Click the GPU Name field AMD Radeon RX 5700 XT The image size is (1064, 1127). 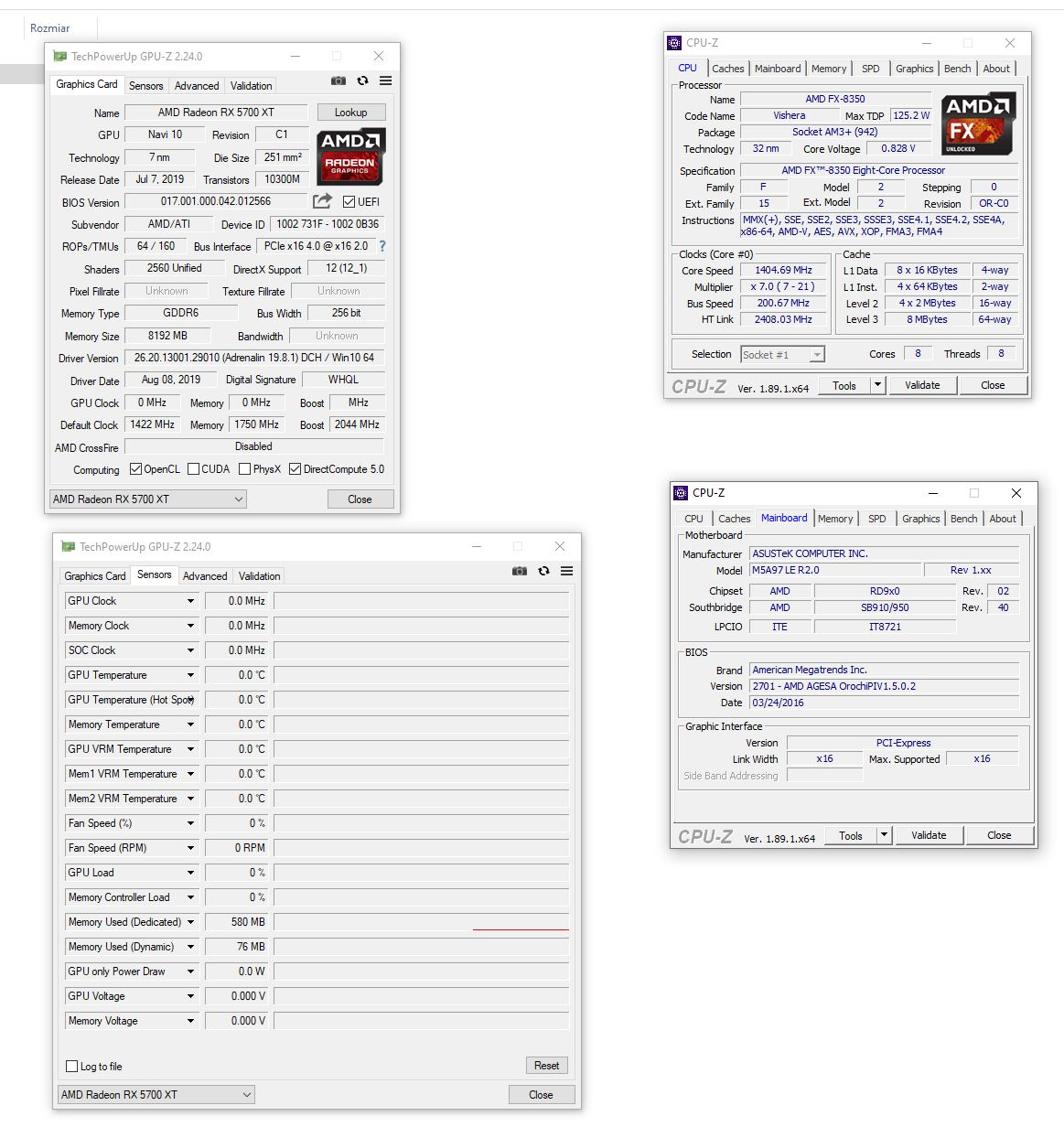tap(216, 113)
